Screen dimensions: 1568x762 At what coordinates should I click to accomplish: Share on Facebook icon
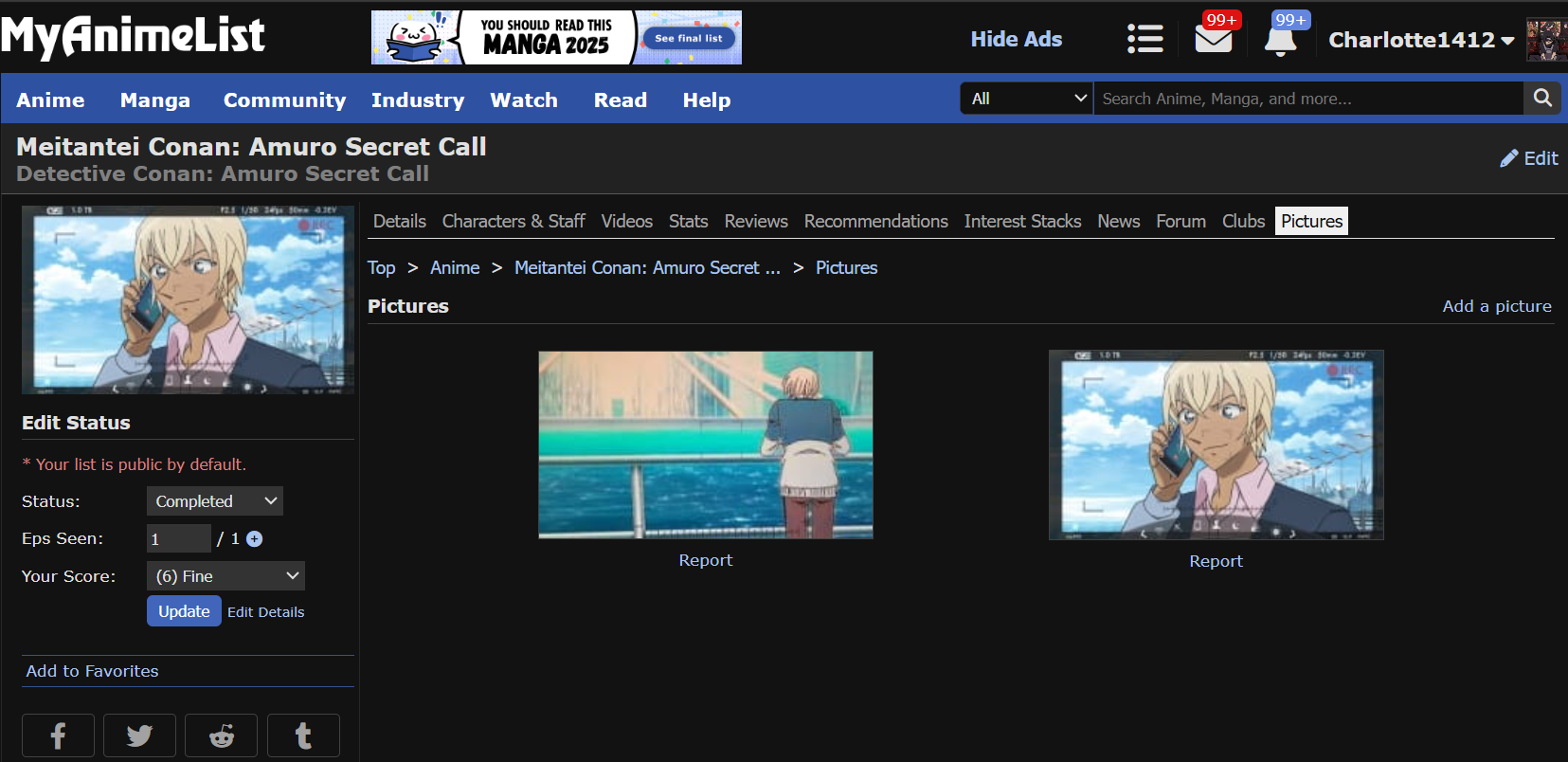(58, 735)
